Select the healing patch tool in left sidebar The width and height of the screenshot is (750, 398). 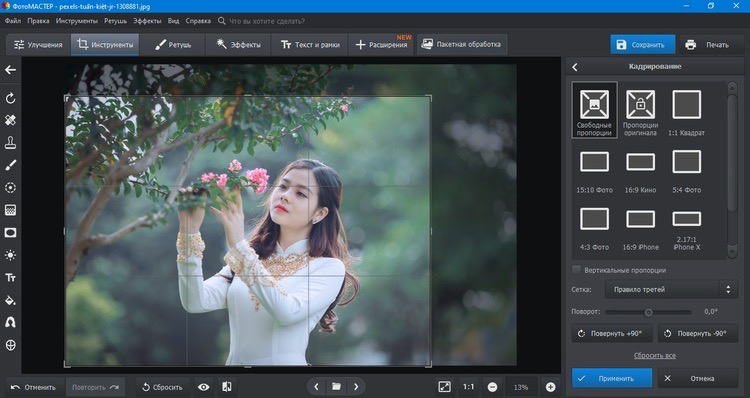[x=11, y=120]
